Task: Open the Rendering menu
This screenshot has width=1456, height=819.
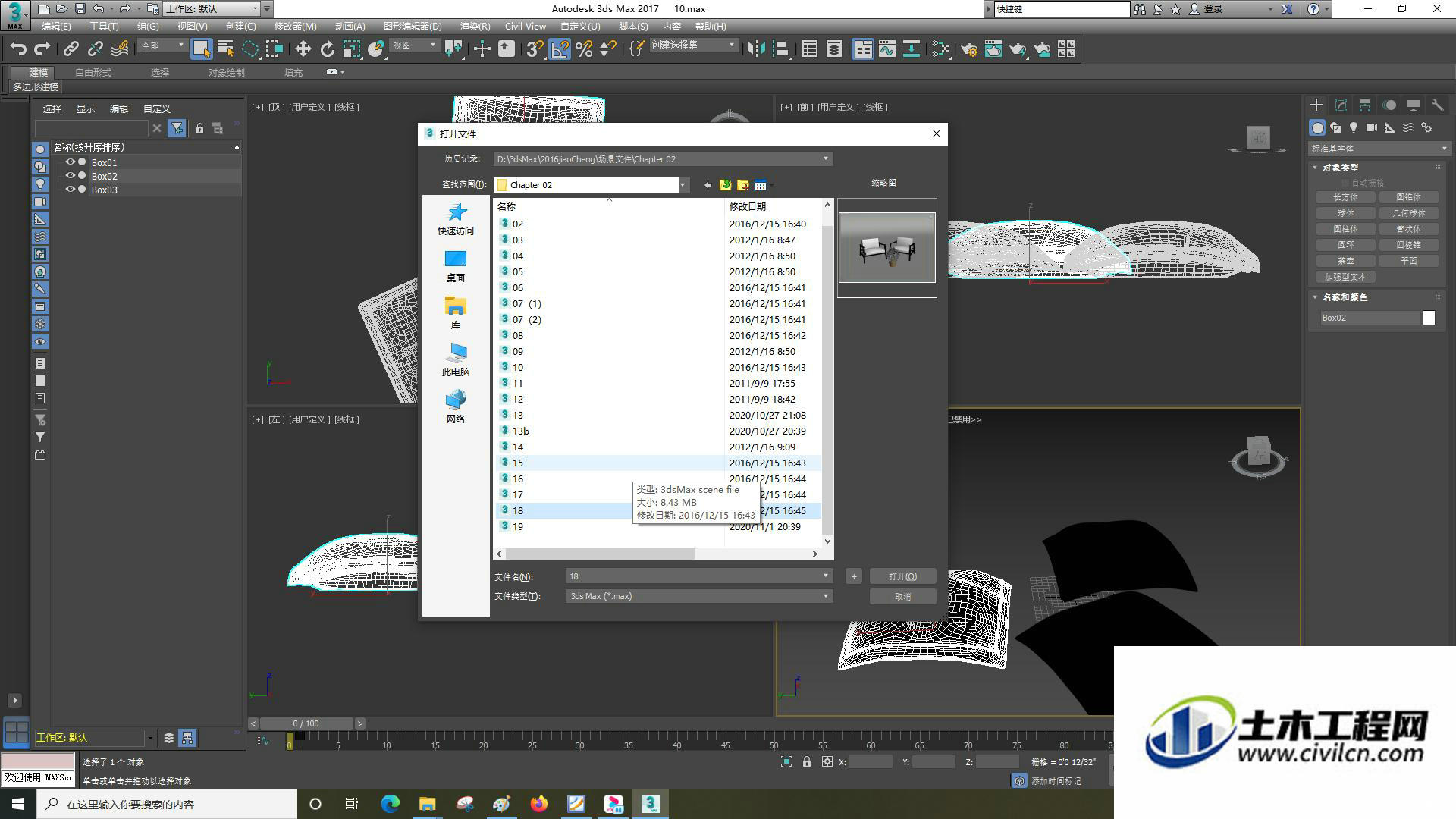Action: click(475, 27)
